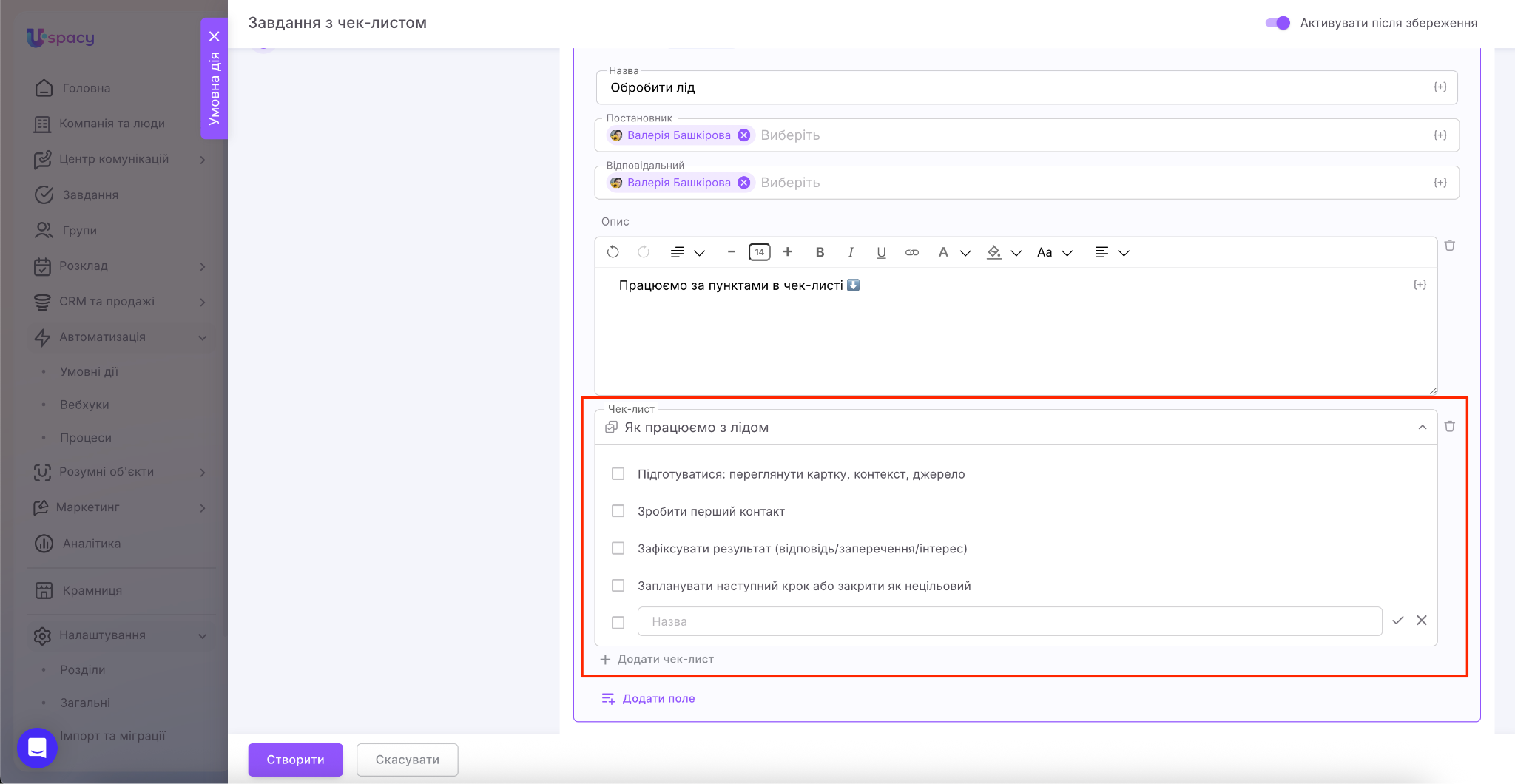
Task: Confirm new checklist item with checkmark icon
Action: click(x=1397, y=621)
